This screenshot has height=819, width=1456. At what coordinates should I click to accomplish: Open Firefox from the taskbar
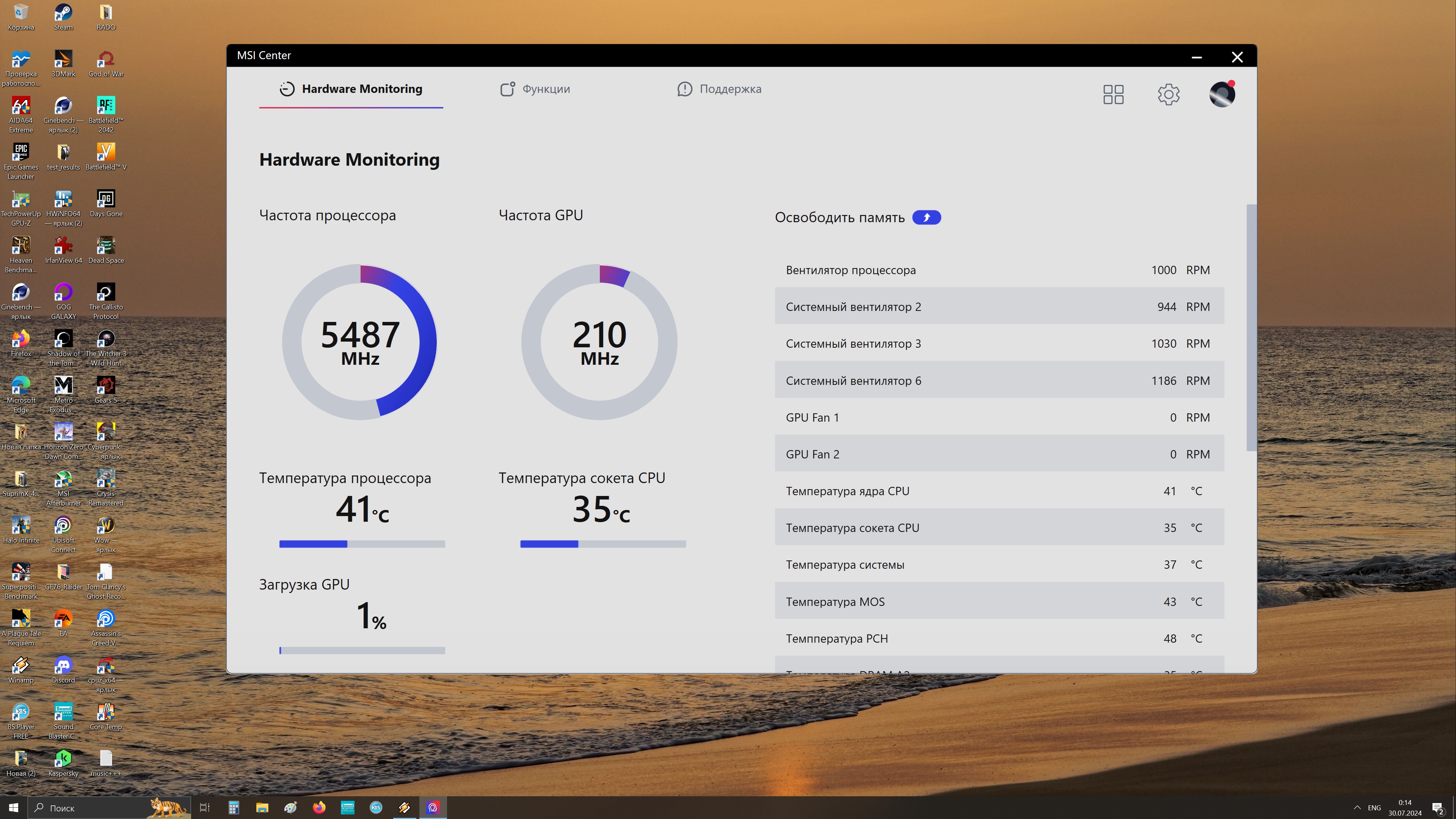(x=319, y=807)
